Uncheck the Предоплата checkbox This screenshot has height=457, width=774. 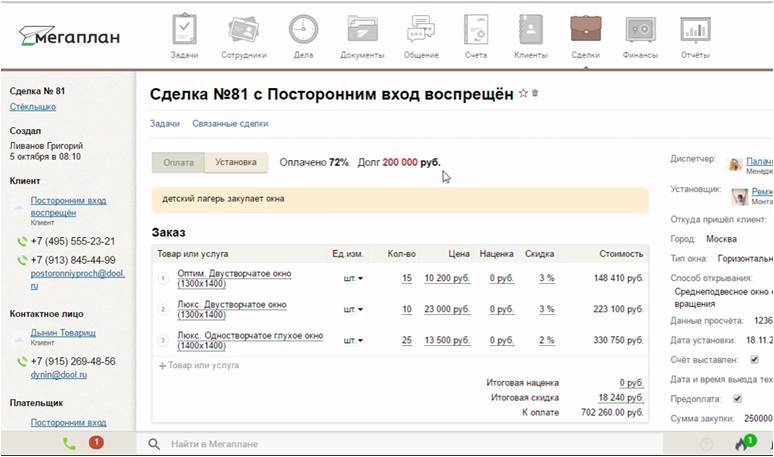[738, 398]
